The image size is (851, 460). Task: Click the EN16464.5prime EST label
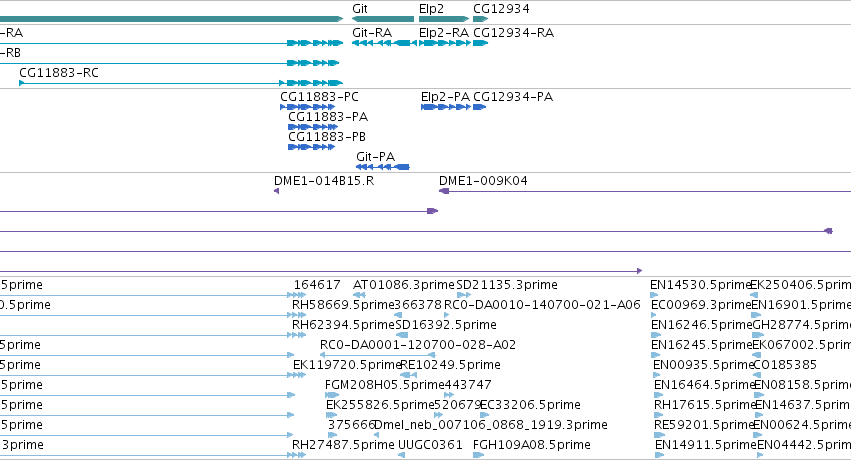coord(705,385)
